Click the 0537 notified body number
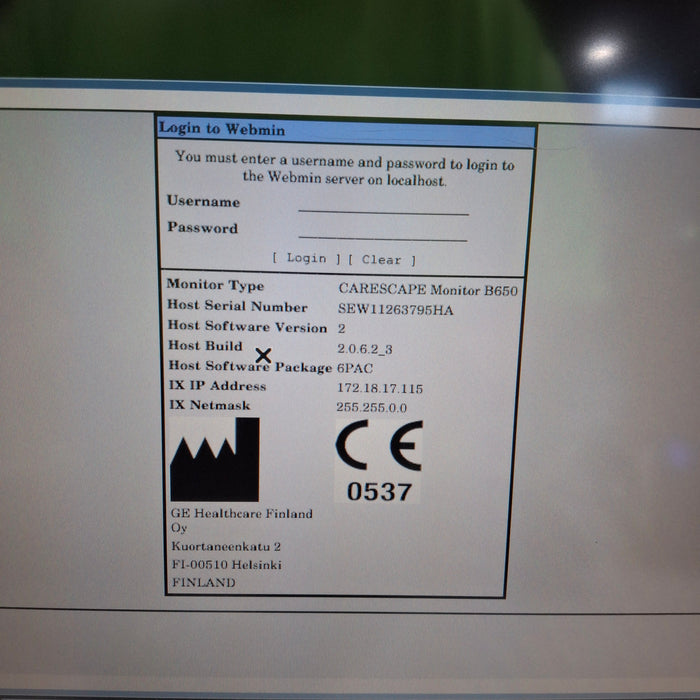700x700 pixels. 379,491
